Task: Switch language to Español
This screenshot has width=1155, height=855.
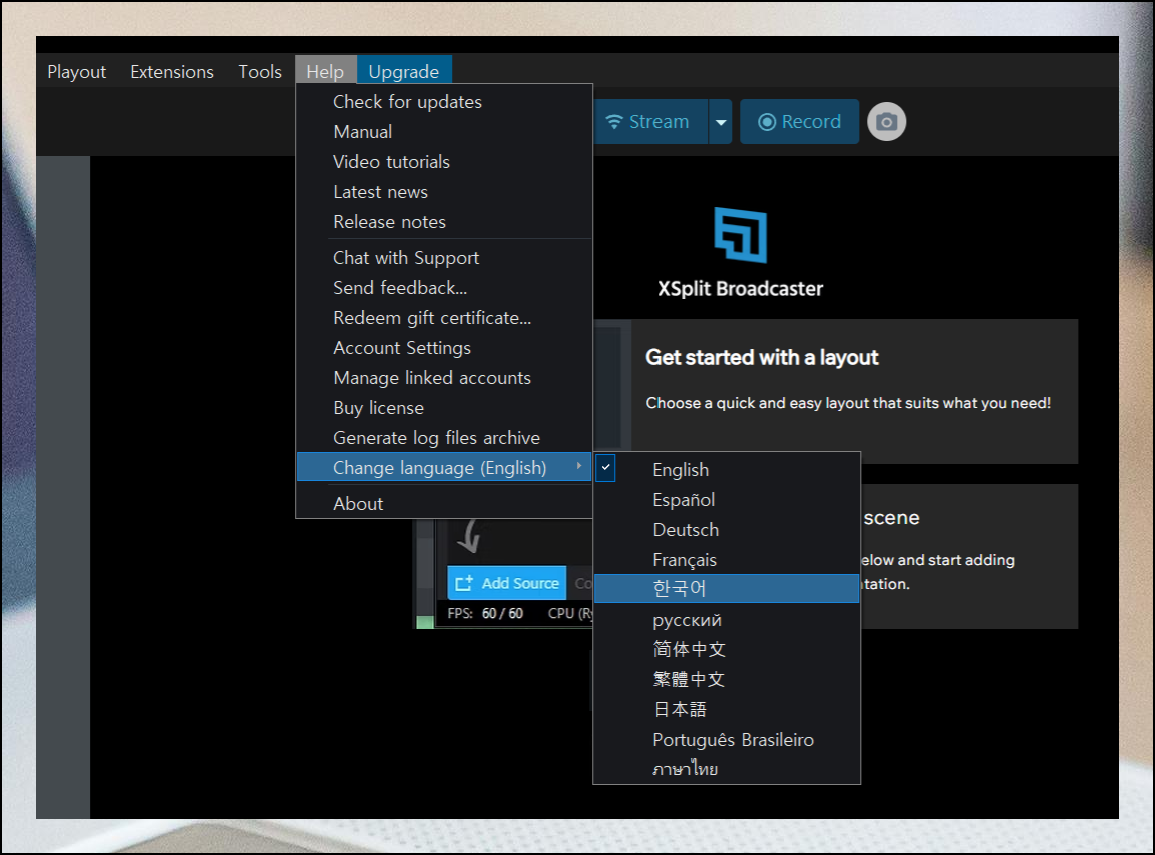Action: click(x=726, y=500)
